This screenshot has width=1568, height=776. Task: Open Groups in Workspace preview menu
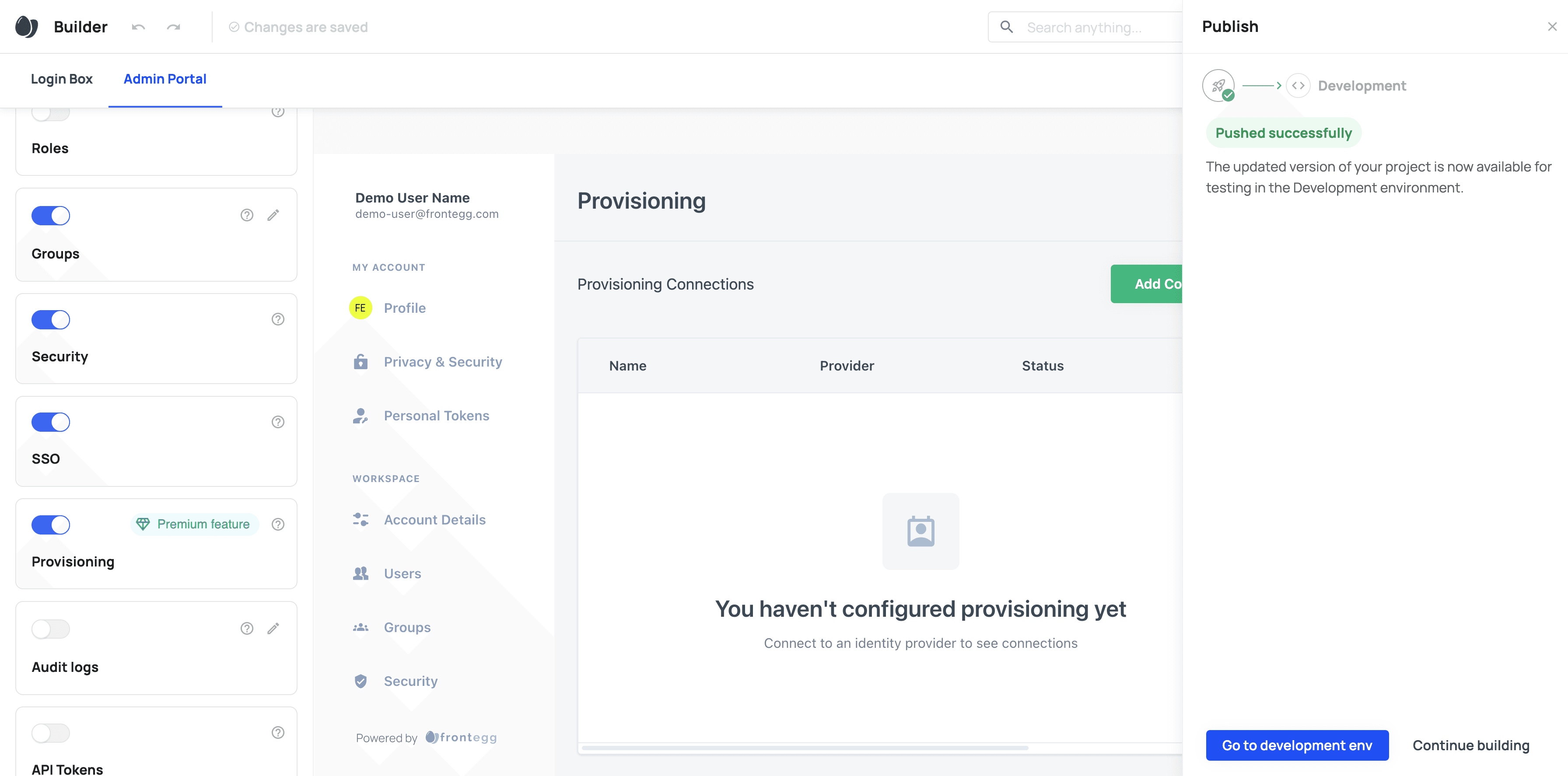(x=406, y=628)
